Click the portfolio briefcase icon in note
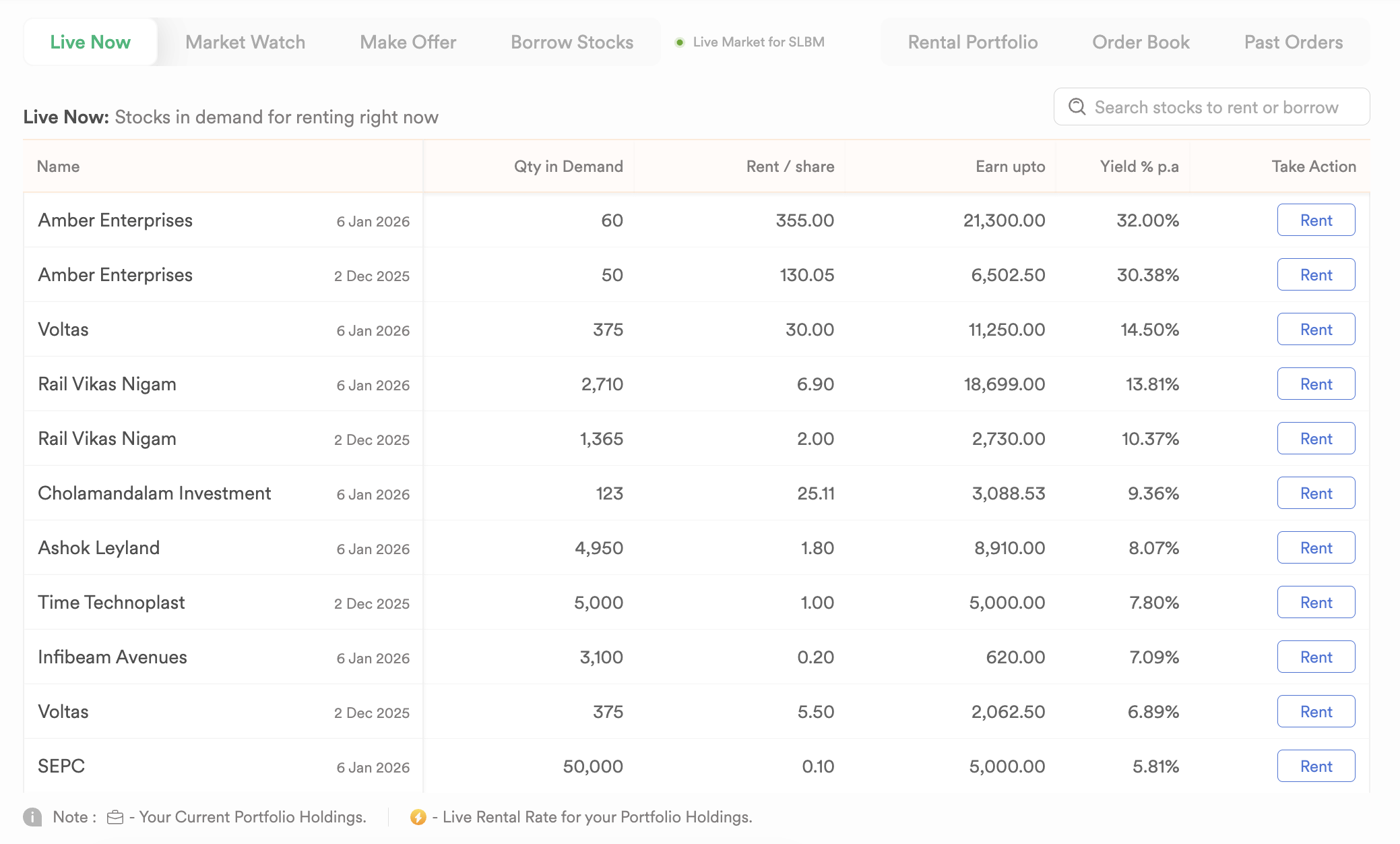Viewport: 1400px width, 844px height. coord(115,817)
